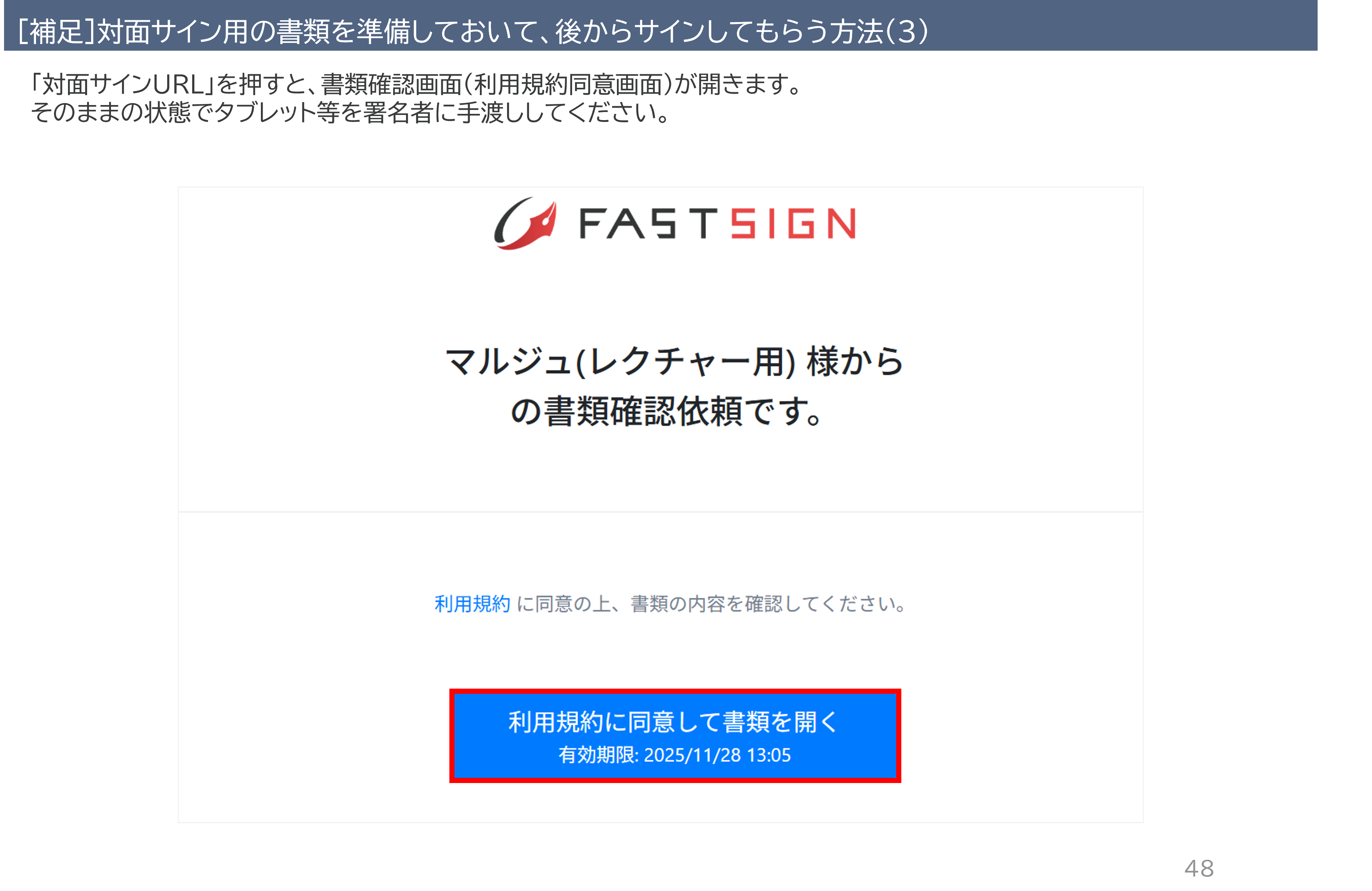Click the 2025/11/28 13:05 expiry date
Screen dimensions: 1372x891
pos(717,755)
